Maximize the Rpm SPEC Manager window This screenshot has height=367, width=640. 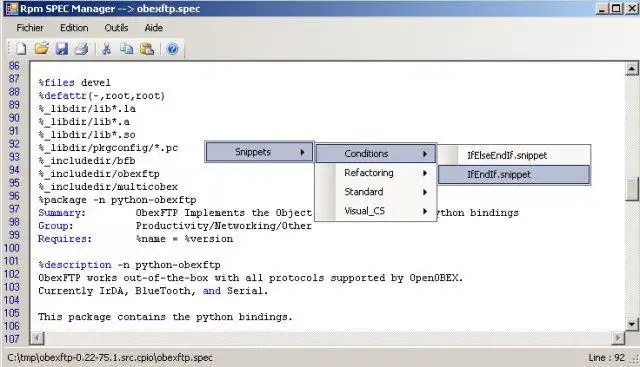(616, 8)
